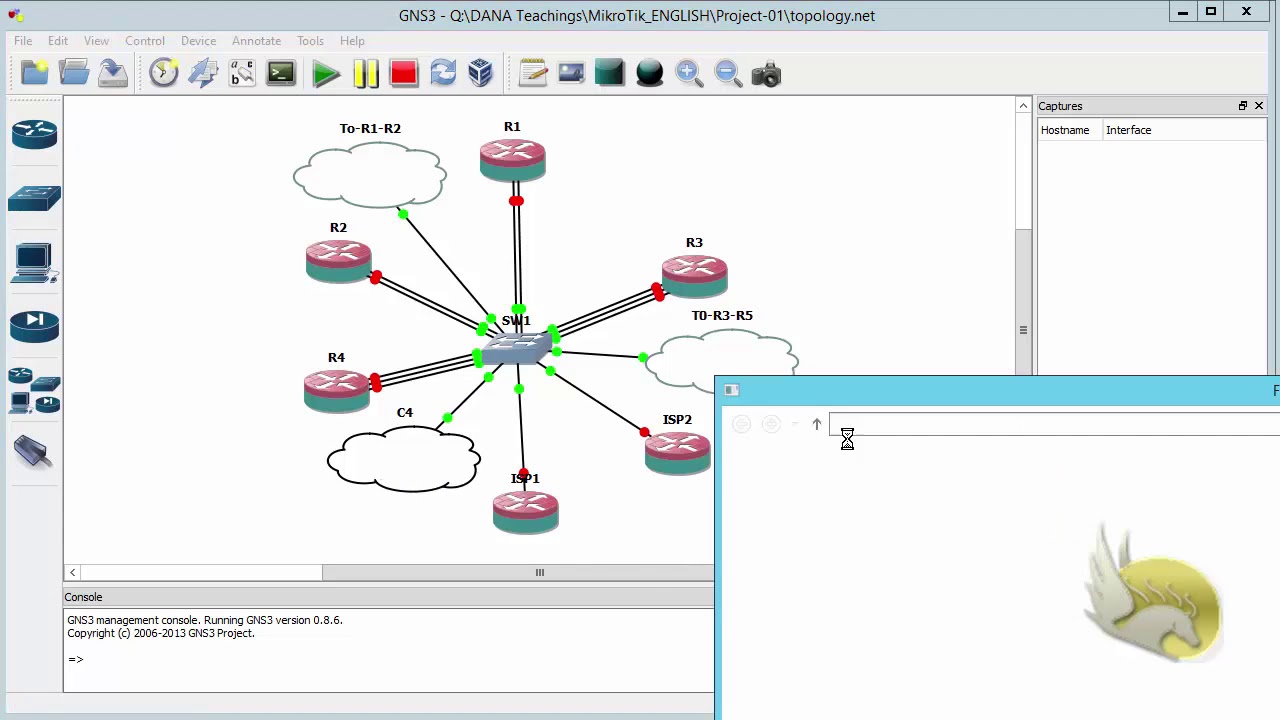Viewport: 1280px width, 720px height.
Task: Click the Save project toolbar icon
Action: 113,73
